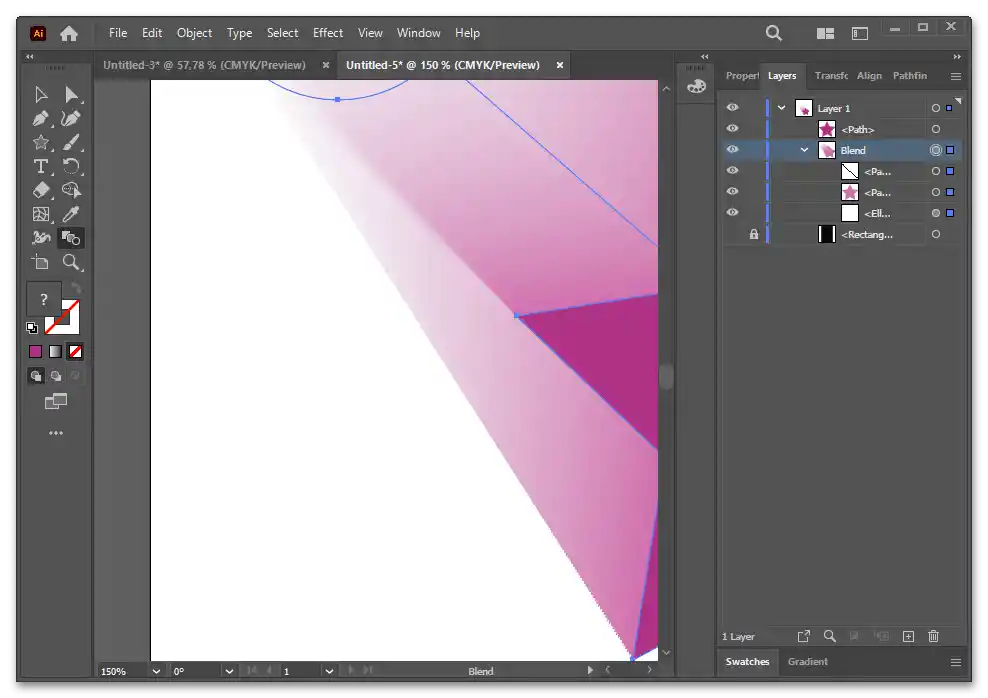This screenshot has height=698, width=988.
Task: Switch to the Gradient panel tab
Action: (807, 661)
